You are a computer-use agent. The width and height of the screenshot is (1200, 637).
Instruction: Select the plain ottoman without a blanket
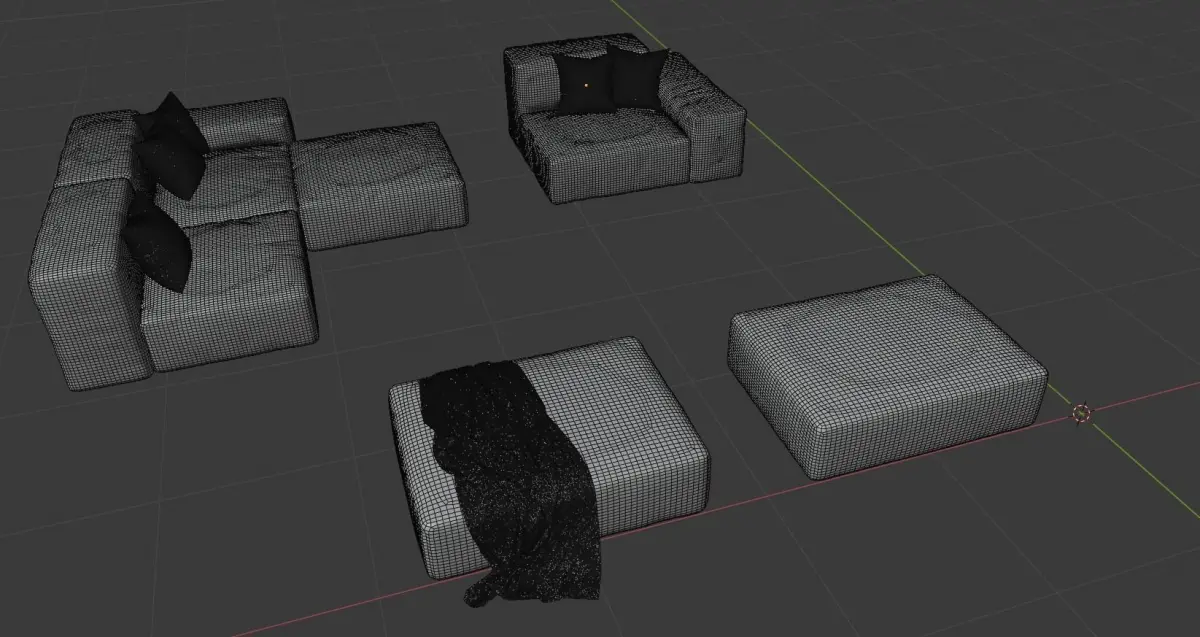tap(886, 379)
